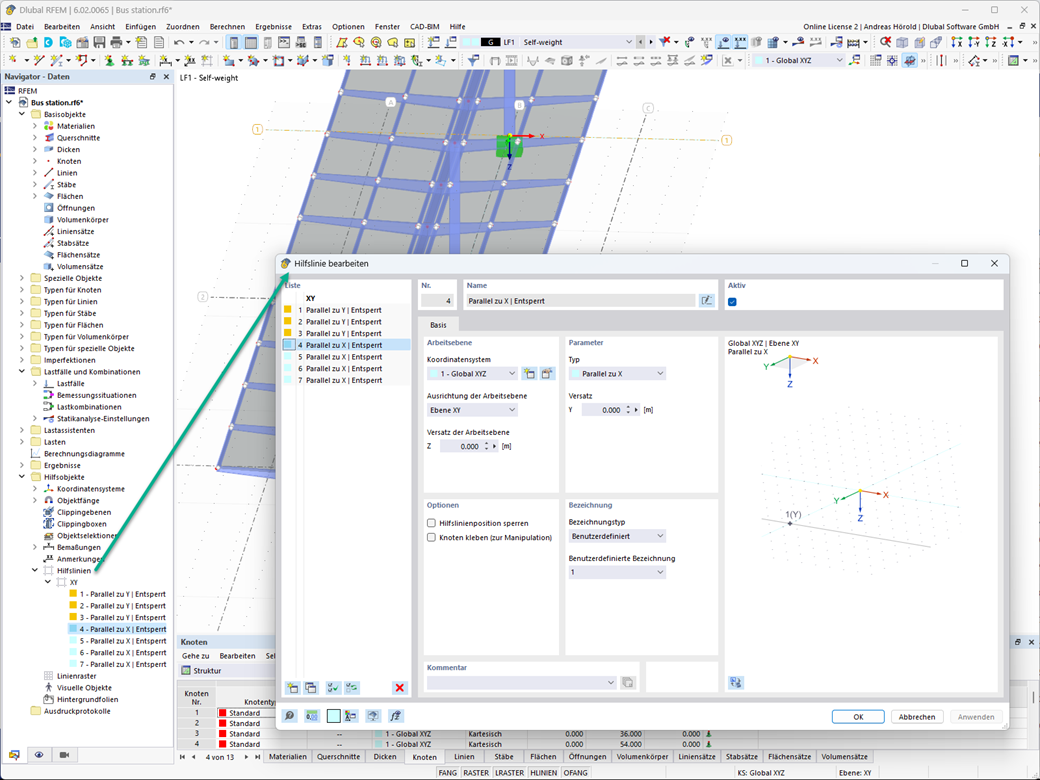Viewport: 1040px width, 780px height.
Task: Click the Undo arrow in the toolbar
Action: 178,42
